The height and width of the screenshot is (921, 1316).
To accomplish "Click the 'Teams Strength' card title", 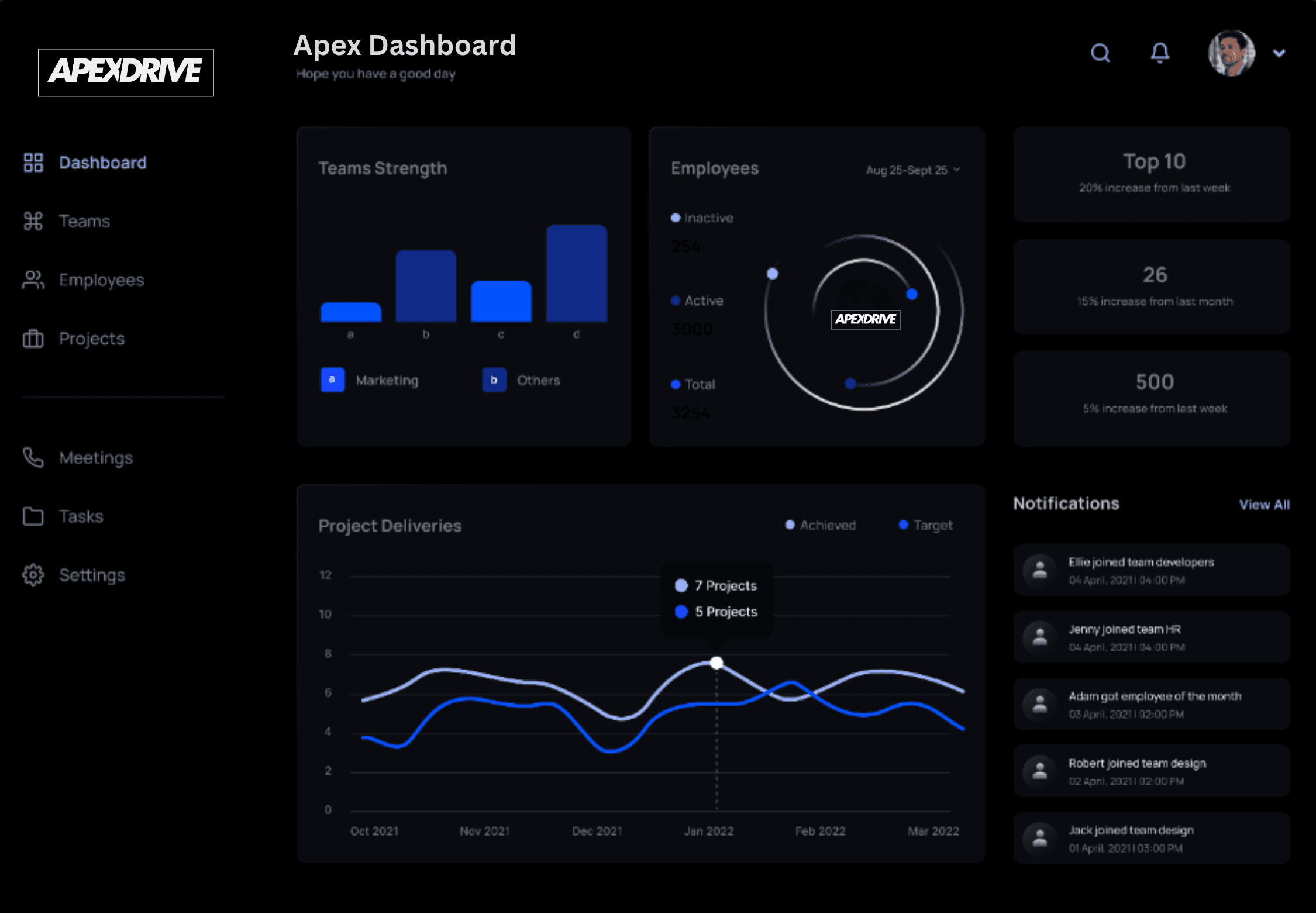I will (383, 168).
